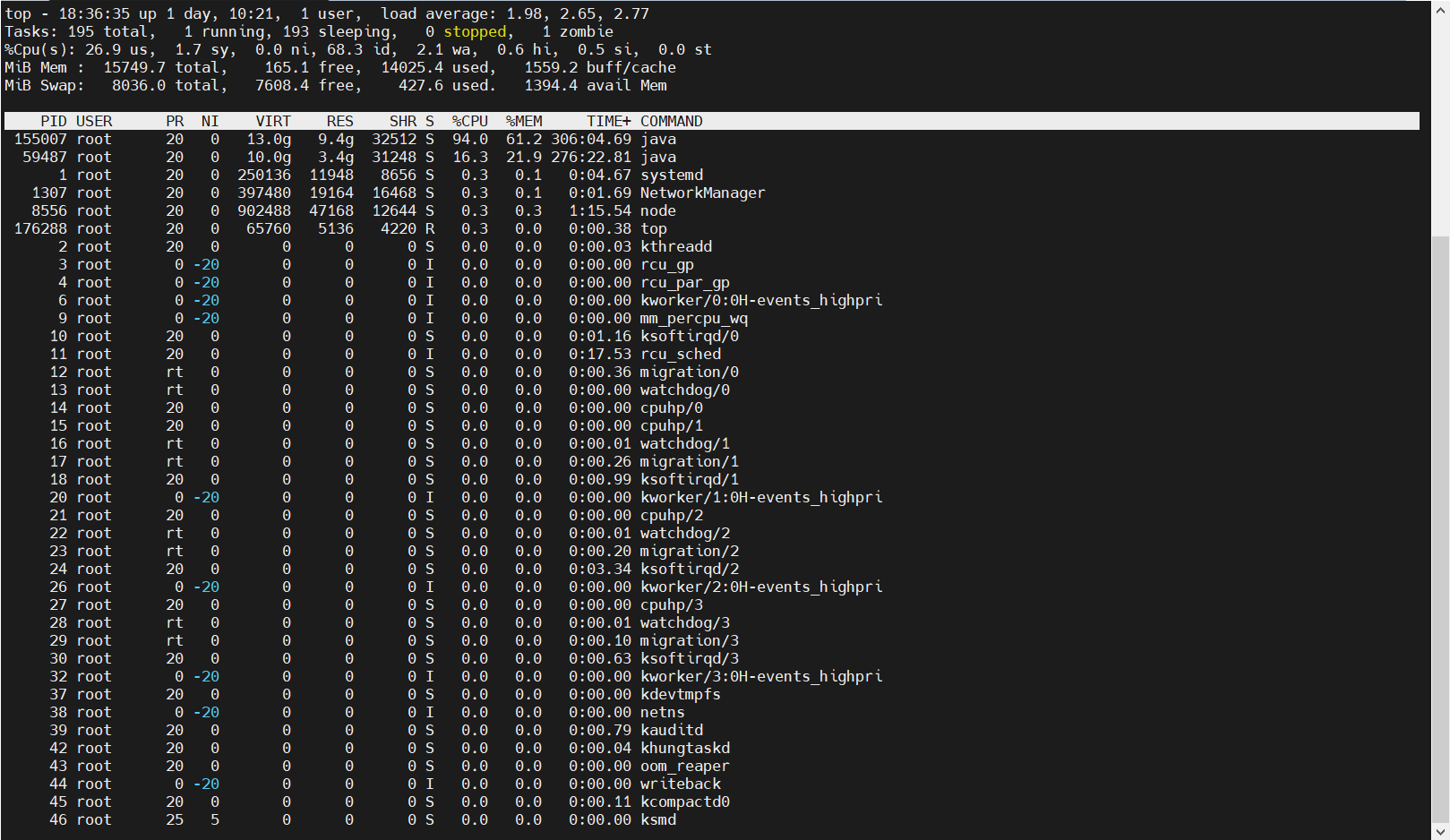1450x840 pixels.
Task: Click the kcompactd0 process name
Action: [x=685, y=801]
